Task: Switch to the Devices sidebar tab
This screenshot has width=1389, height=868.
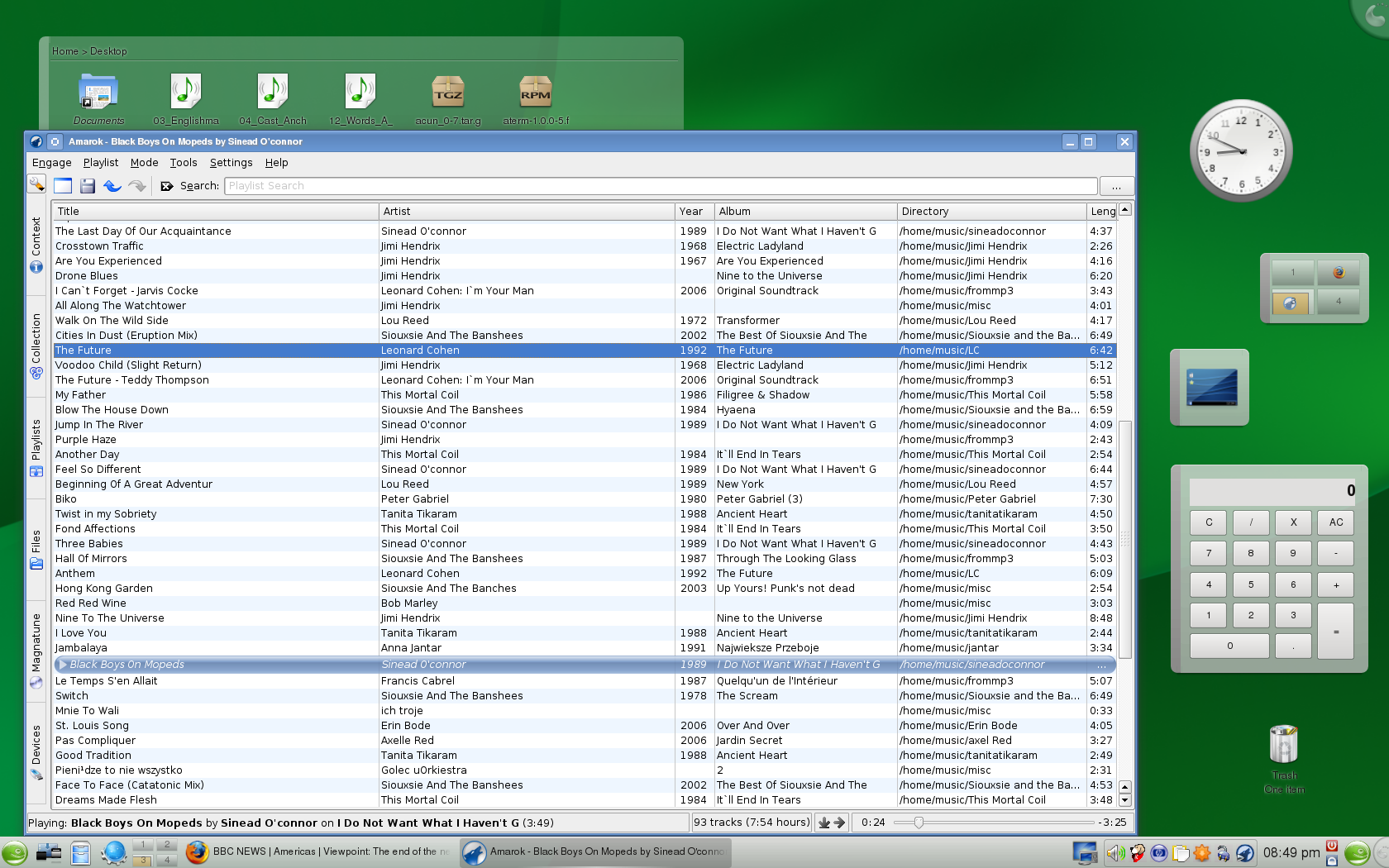Action: (36, 753)
